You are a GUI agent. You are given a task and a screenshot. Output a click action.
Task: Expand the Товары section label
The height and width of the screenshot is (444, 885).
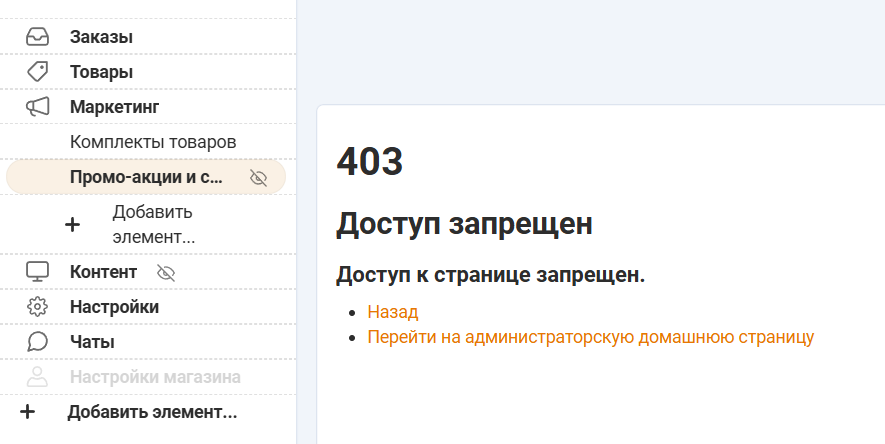101,72
